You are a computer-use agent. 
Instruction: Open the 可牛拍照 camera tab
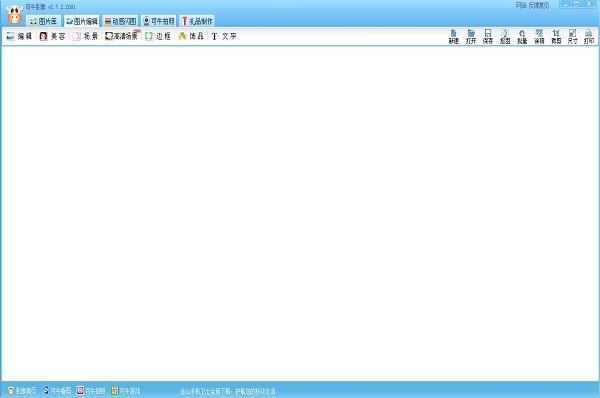[x=158, y=21]
